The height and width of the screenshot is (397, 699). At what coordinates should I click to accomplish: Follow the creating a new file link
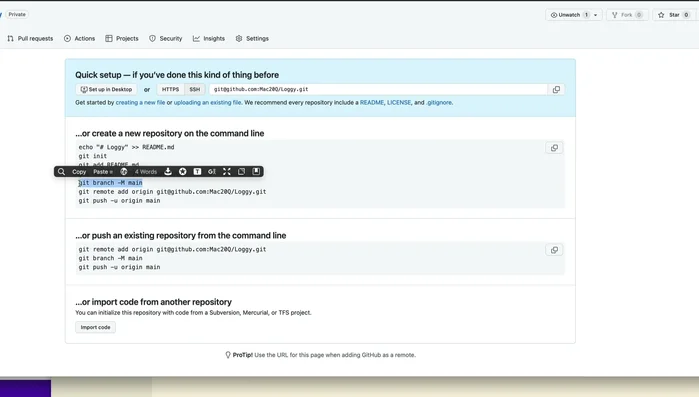pos(140,102)
